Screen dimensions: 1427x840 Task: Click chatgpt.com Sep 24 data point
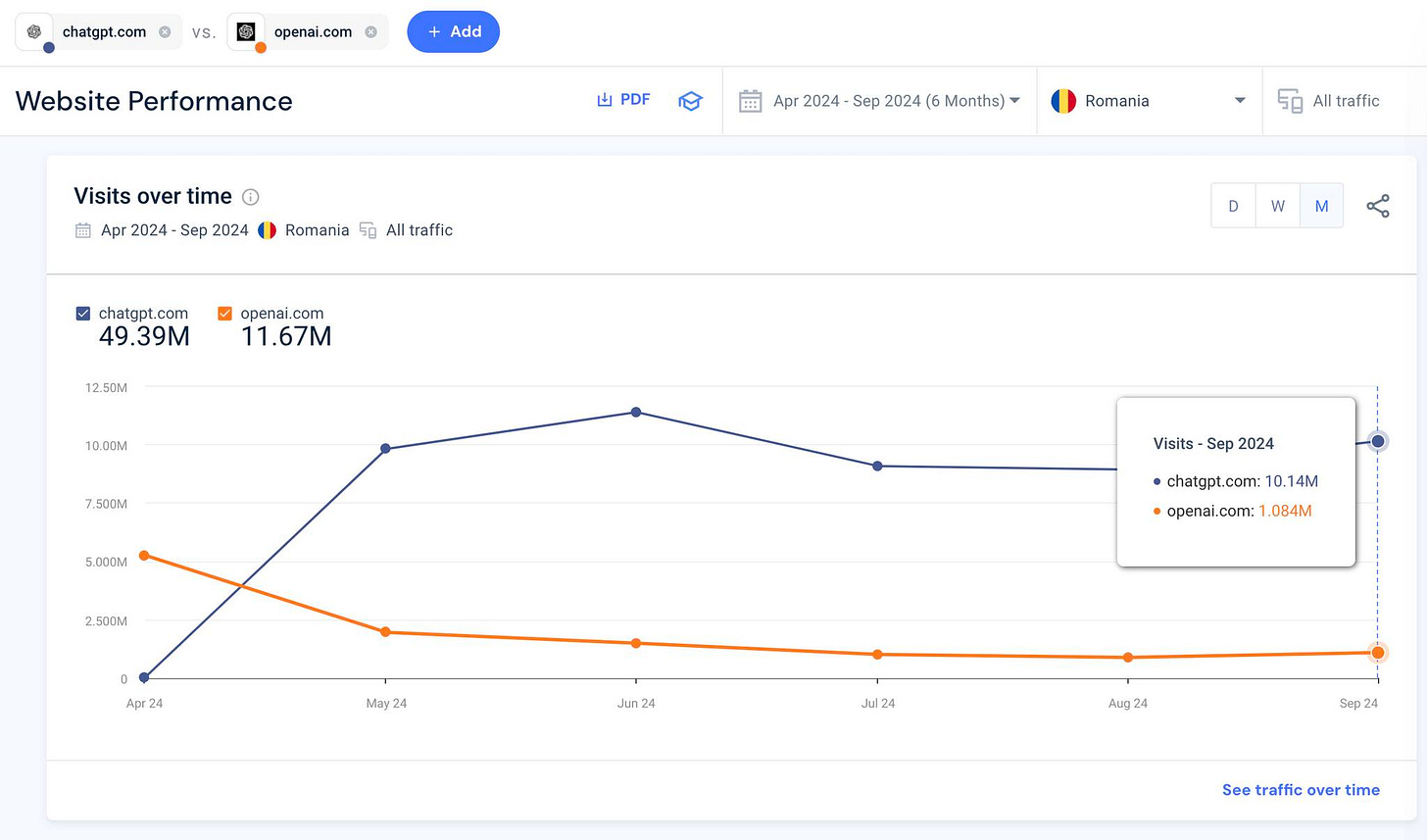coord(1378,441)
